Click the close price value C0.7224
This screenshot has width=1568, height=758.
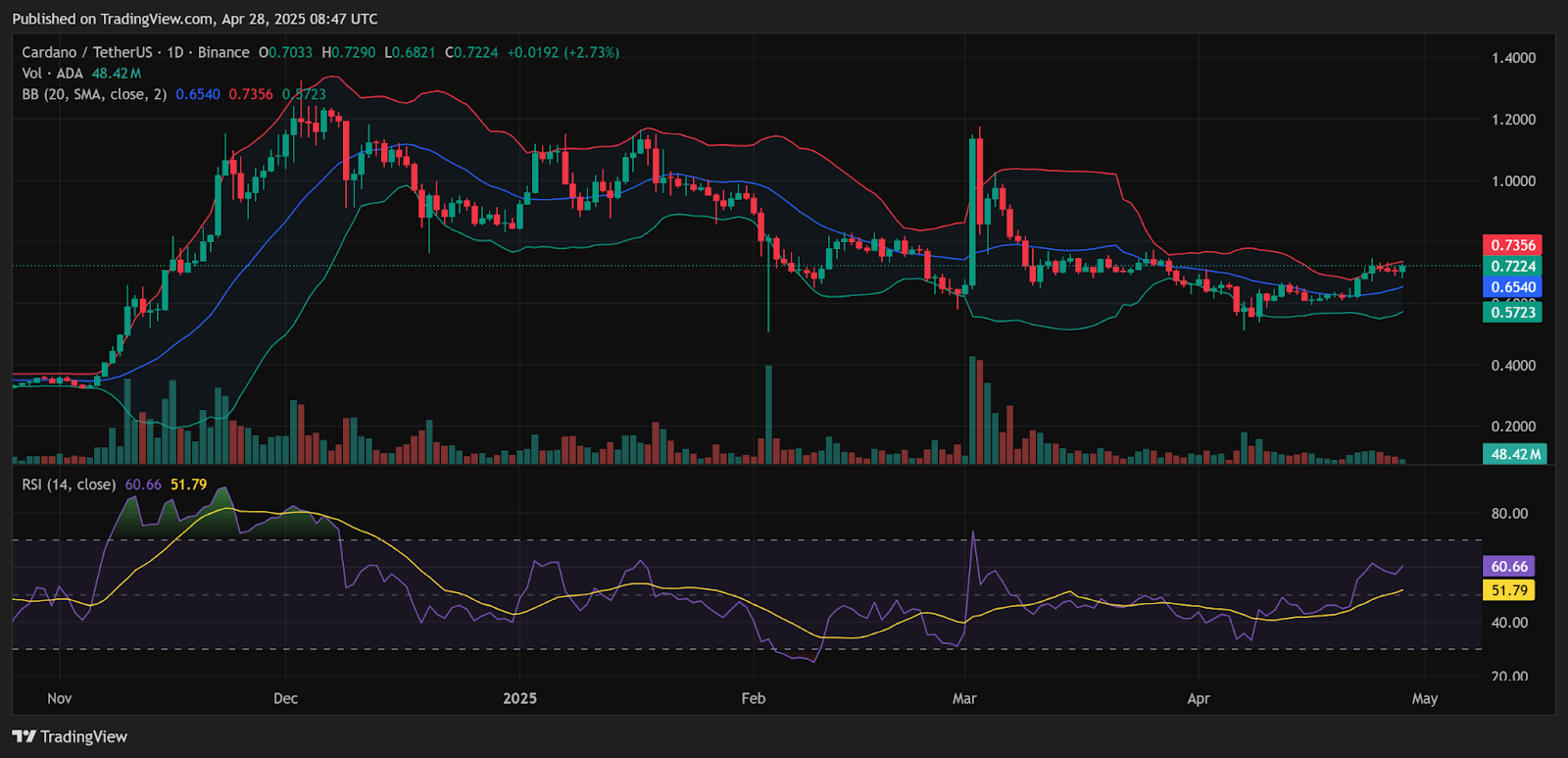pyautogui.click(x=471, y=52)
